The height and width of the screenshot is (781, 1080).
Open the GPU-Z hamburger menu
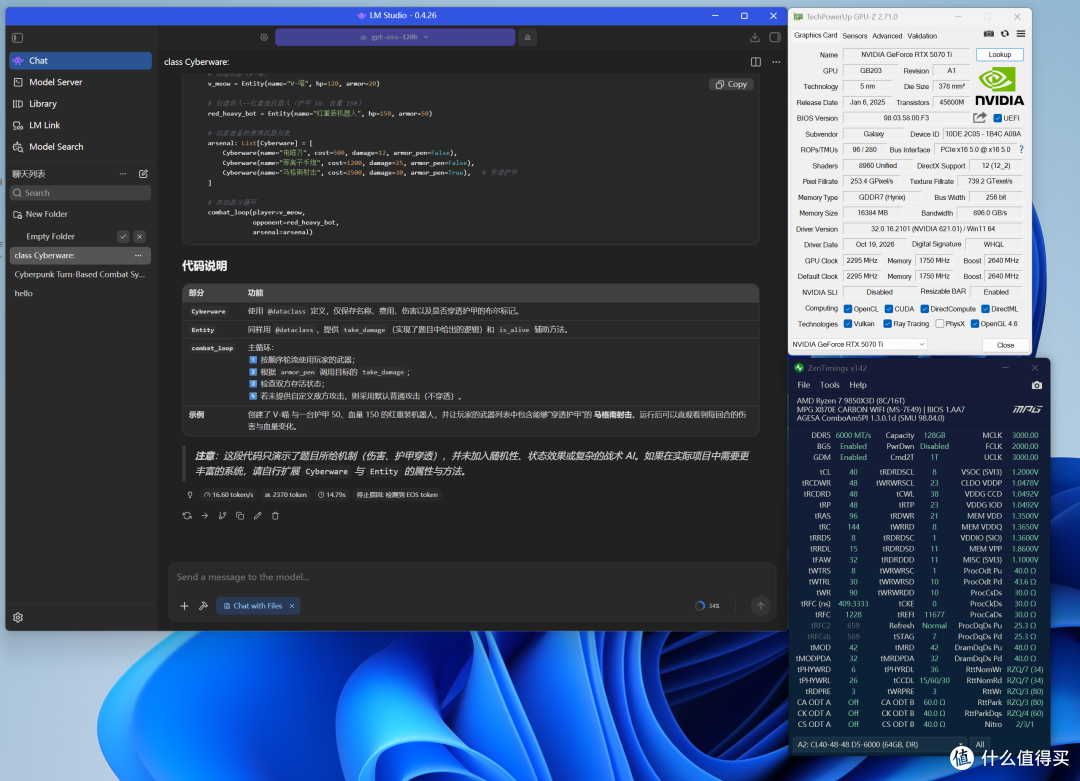click(1021, 34)
